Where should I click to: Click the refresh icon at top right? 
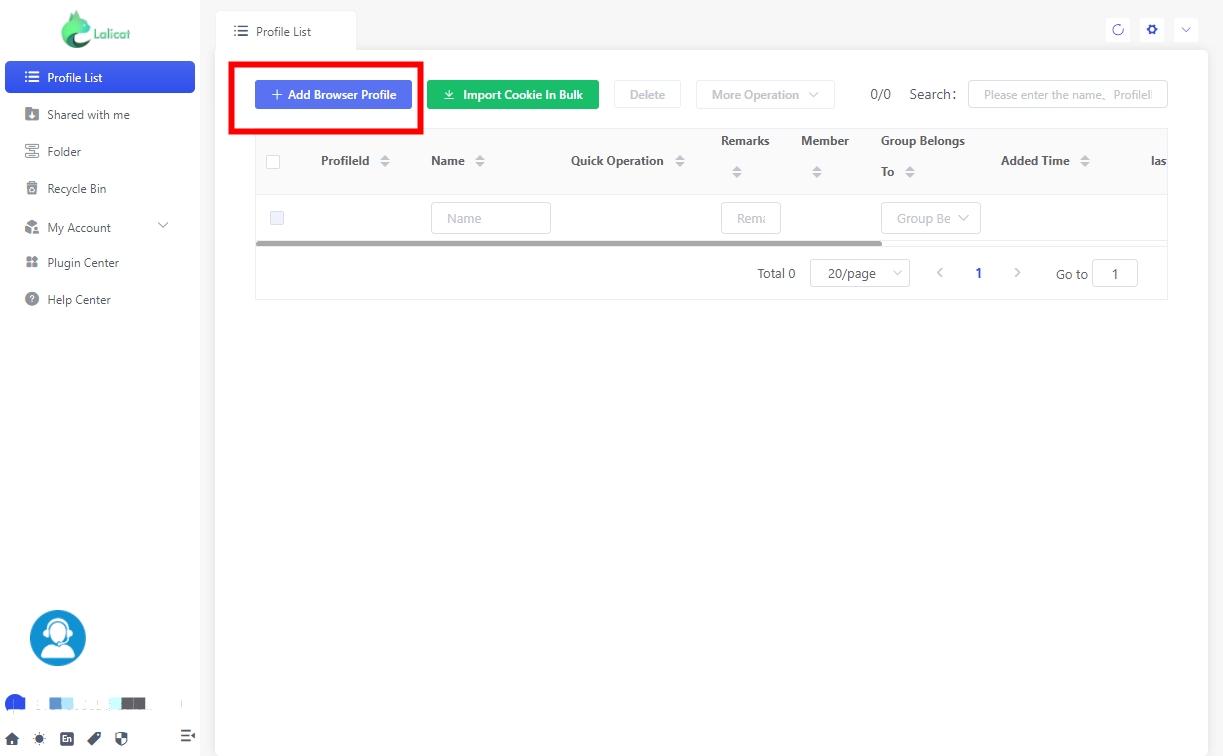click(x=1118, y=30)
